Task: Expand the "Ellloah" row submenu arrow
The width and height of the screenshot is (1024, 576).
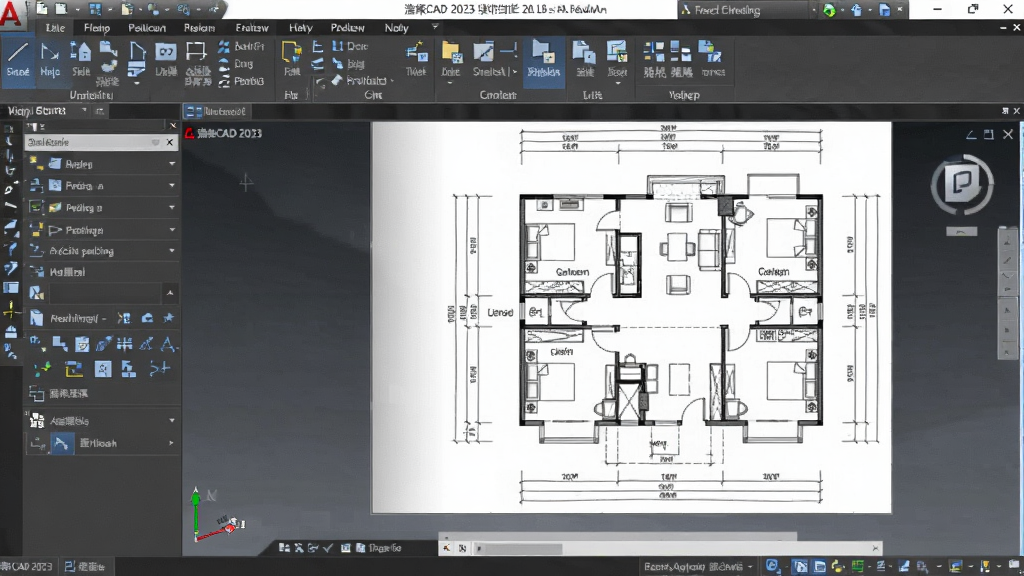Action: pos(171,443)
